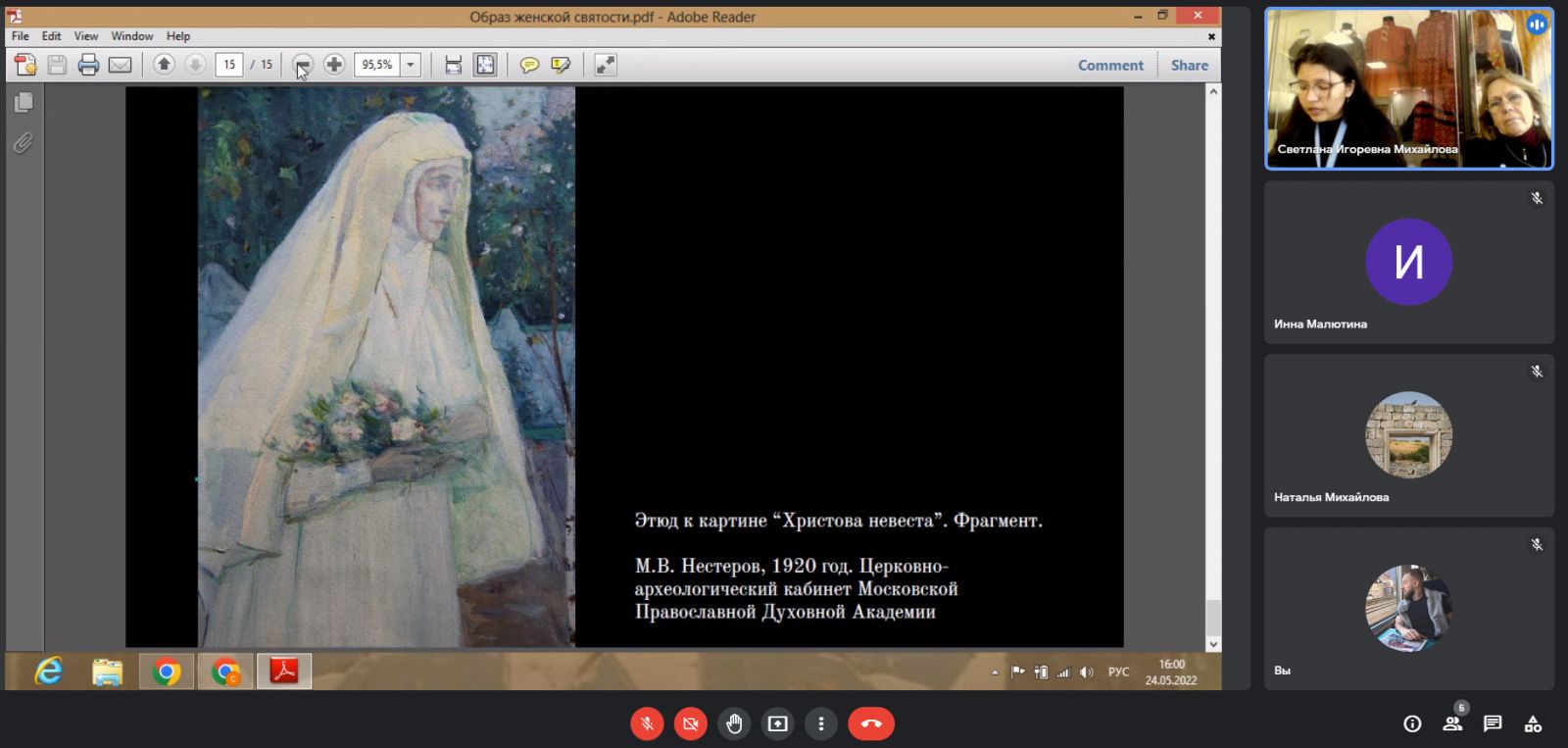Click the Share pane link

tap(1189, 65)
